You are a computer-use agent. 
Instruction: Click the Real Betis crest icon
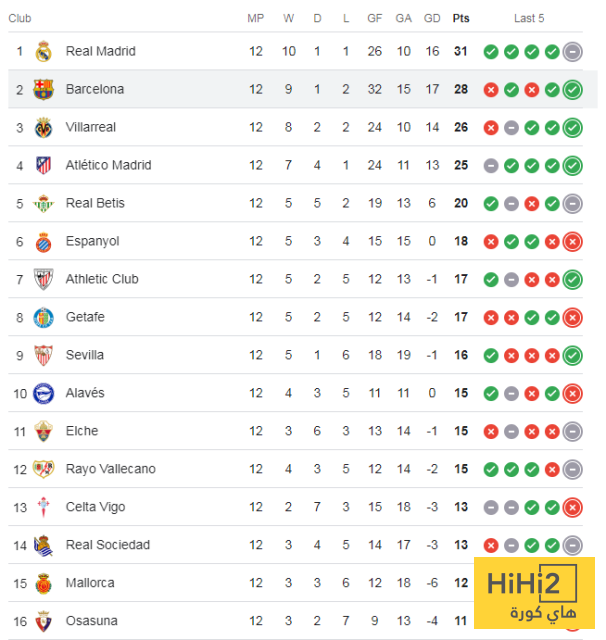[43, 203]
